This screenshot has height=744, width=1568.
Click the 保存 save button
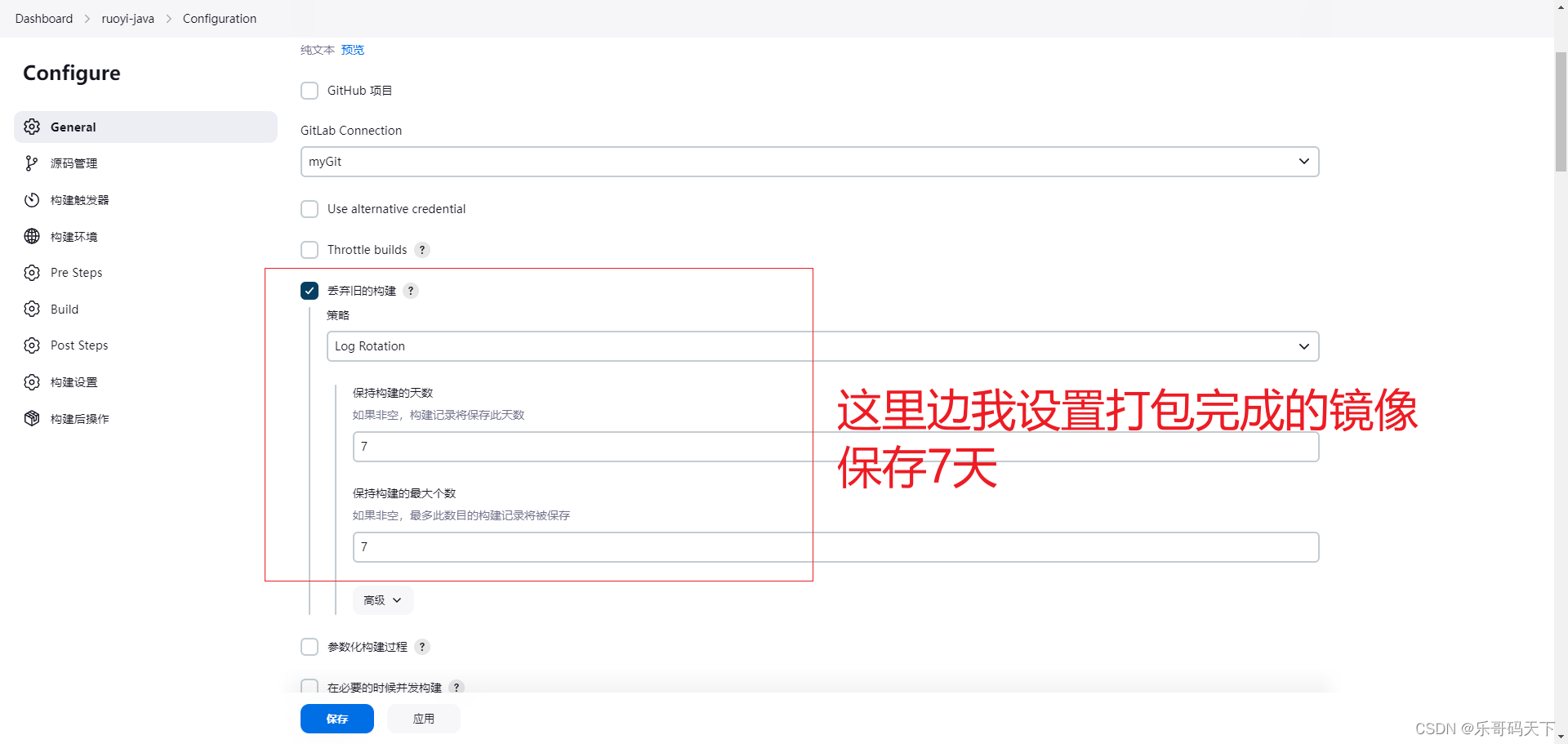click(x=337, y=719)
